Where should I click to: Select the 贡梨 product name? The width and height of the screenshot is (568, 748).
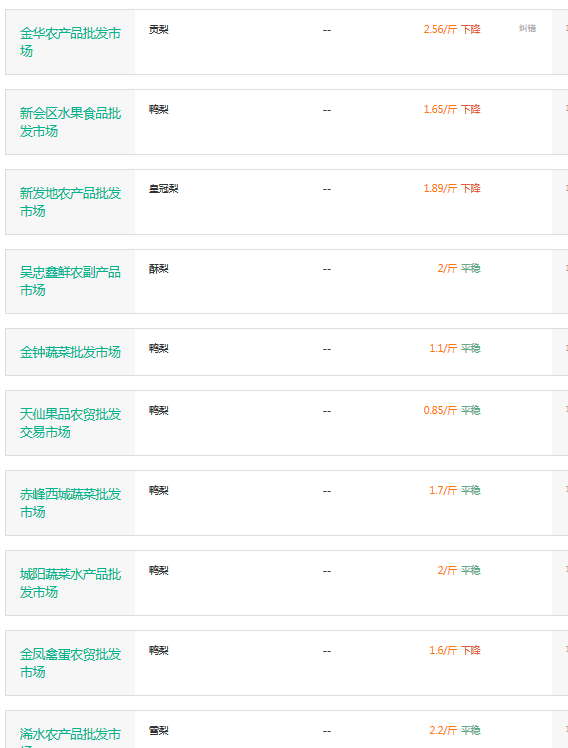coord(158,30)
